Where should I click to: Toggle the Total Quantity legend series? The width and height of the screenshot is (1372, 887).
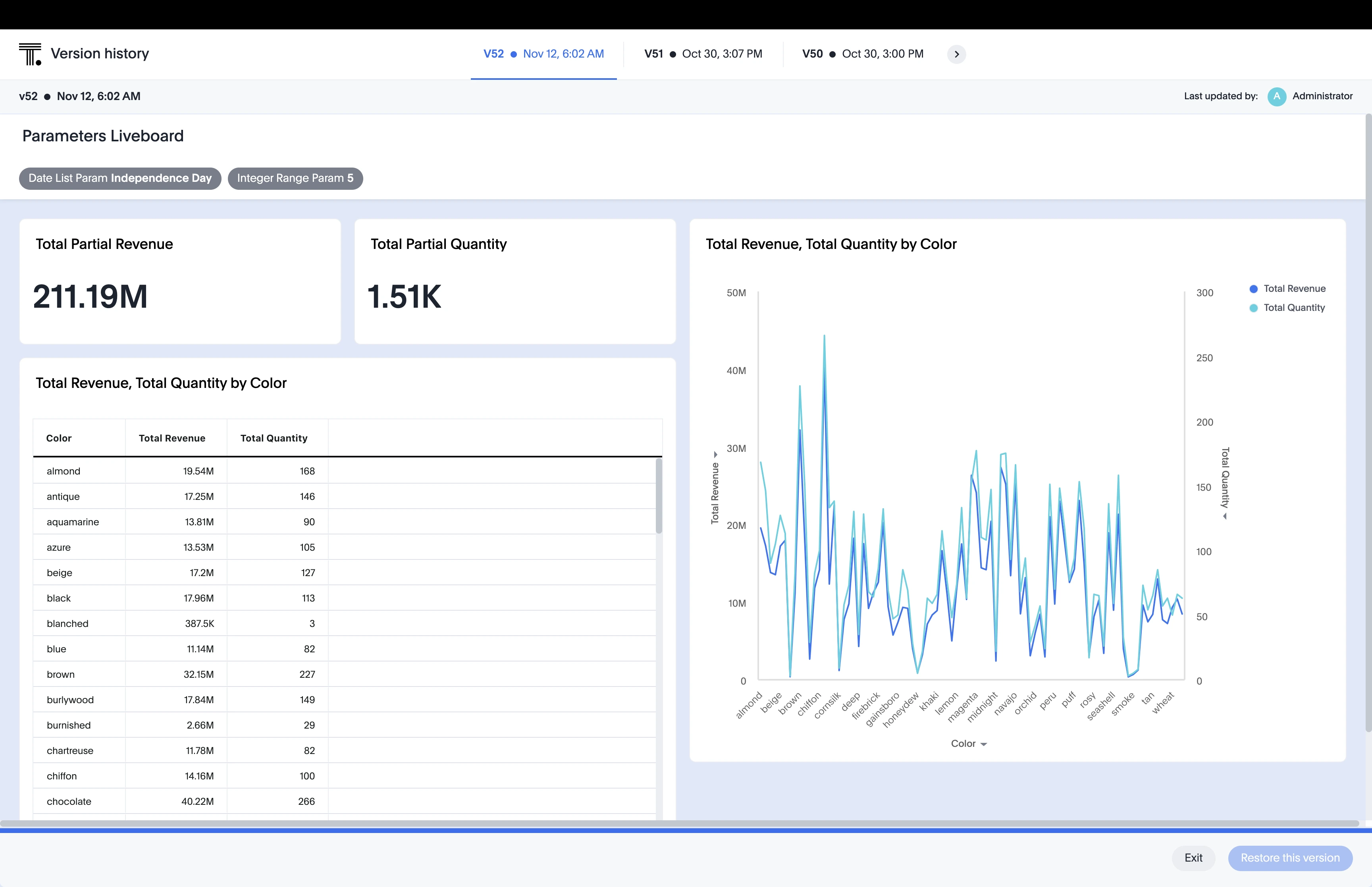(x=1287, y=308)
